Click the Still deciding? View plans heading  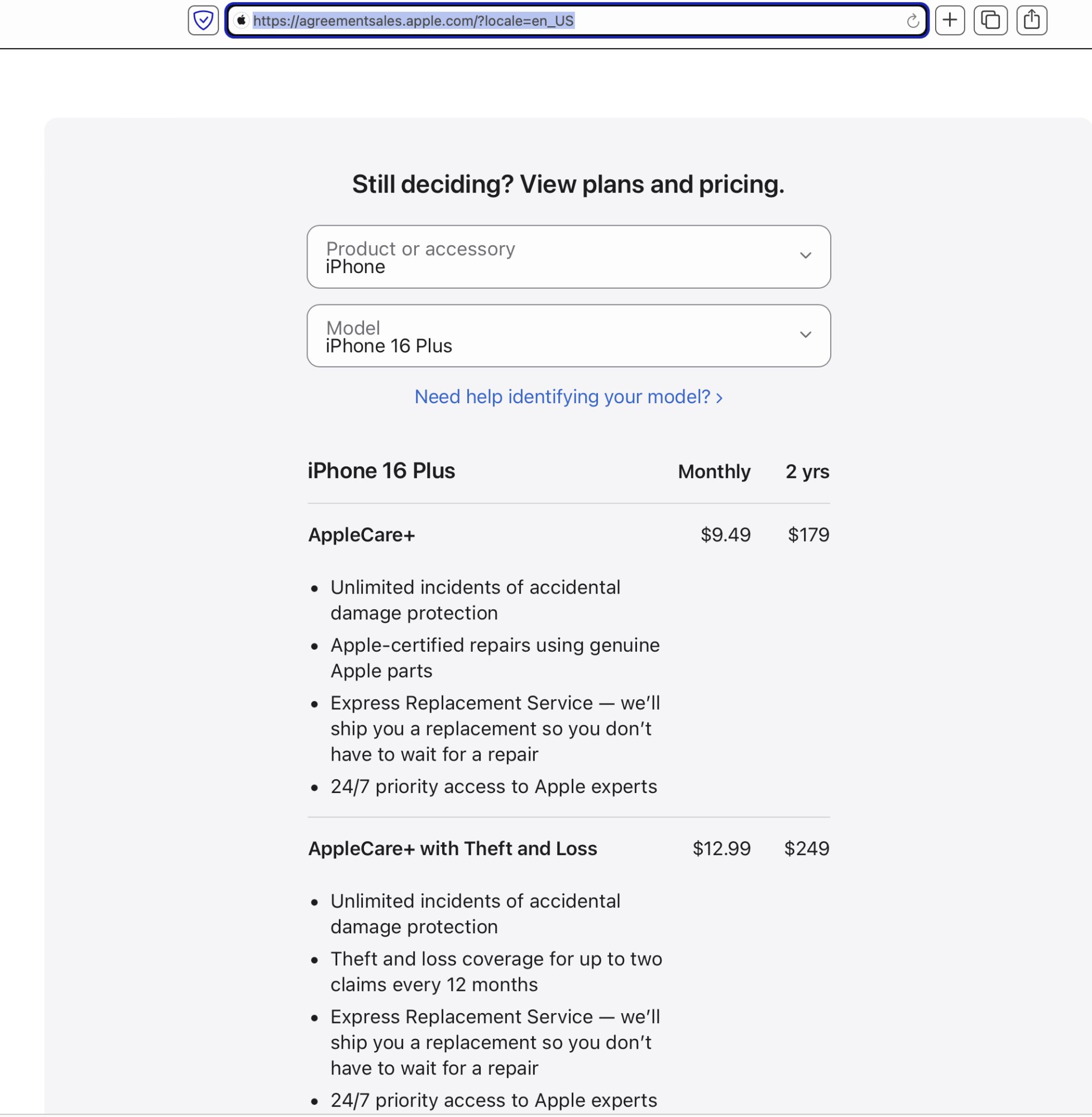568,185
